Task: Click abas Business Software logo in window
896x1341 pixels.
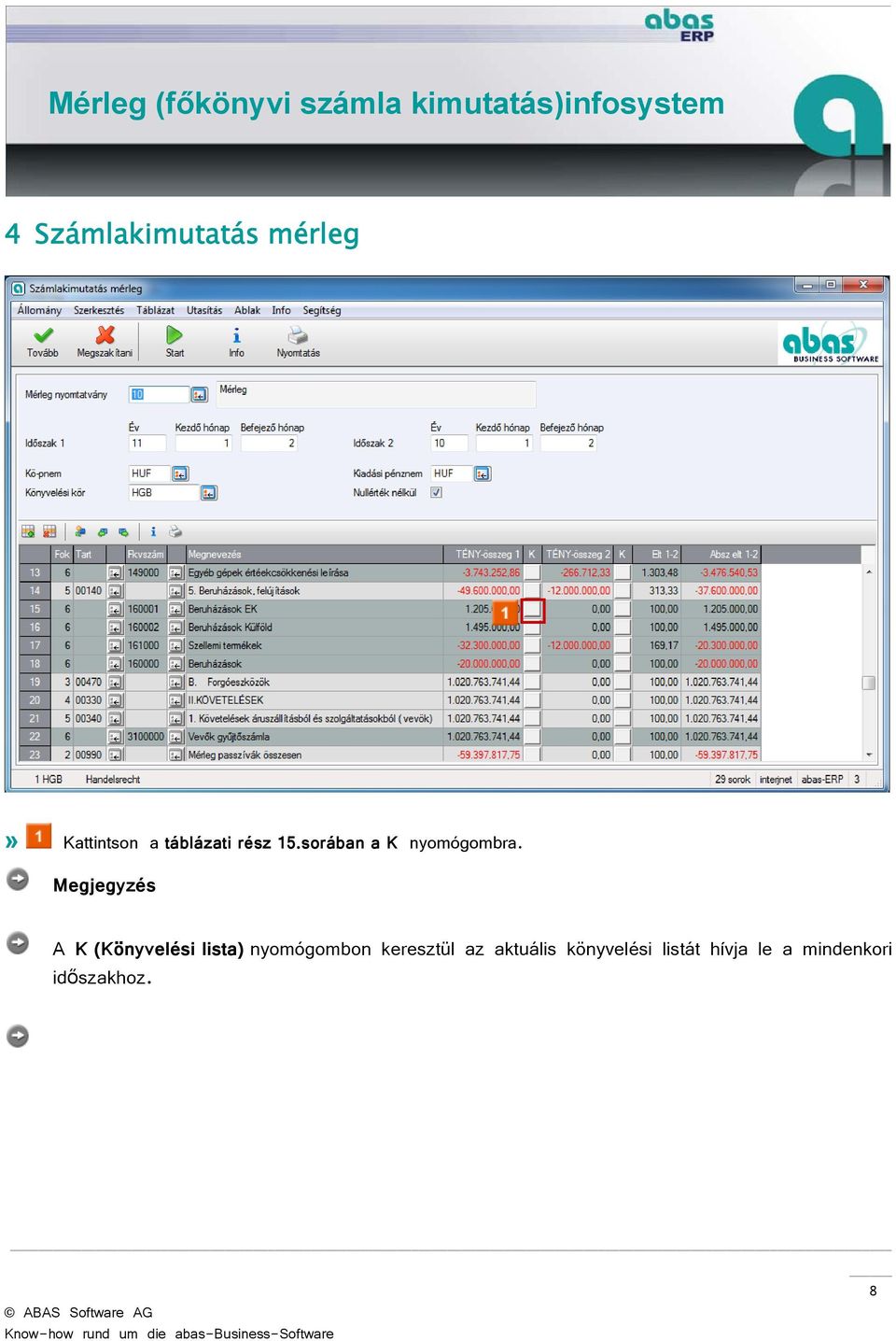Action: [x=830, y=343]
